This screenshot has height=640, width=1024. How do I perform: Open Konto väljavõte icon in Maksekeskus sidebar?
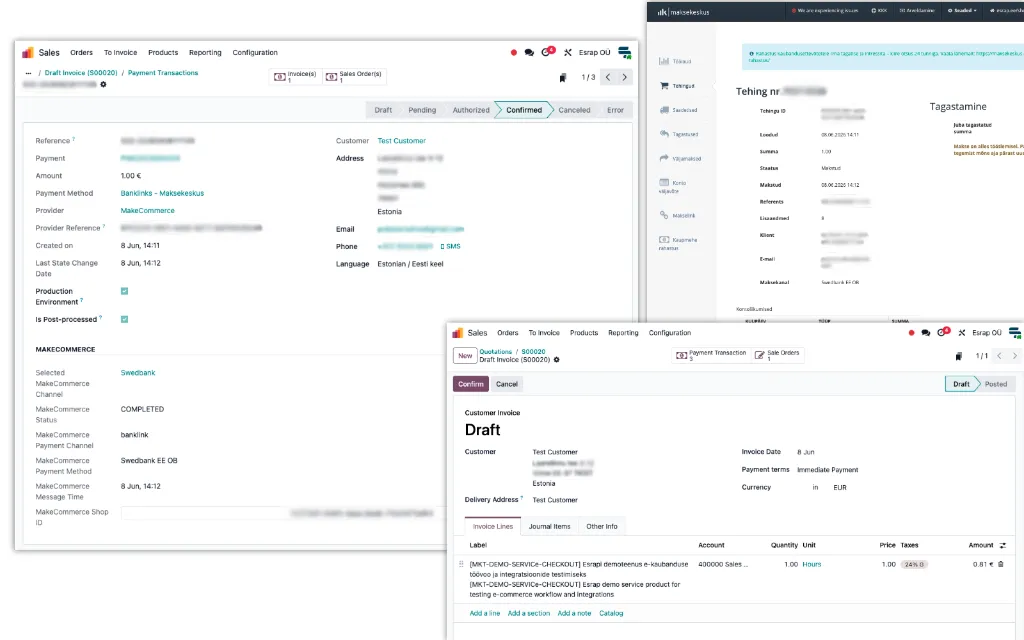664,182
